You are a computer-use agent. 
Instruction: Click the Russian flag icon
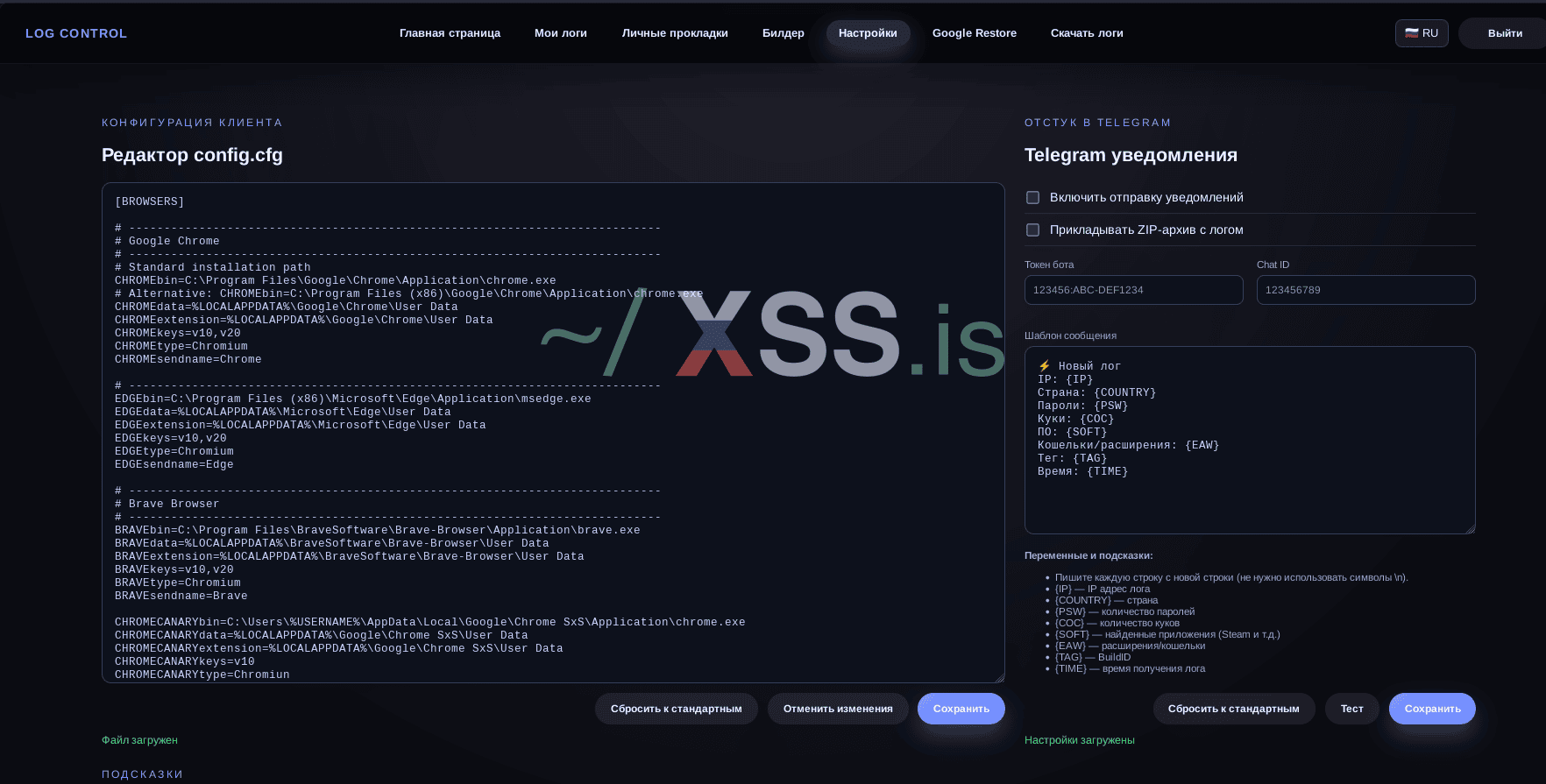pos(1411,33)
